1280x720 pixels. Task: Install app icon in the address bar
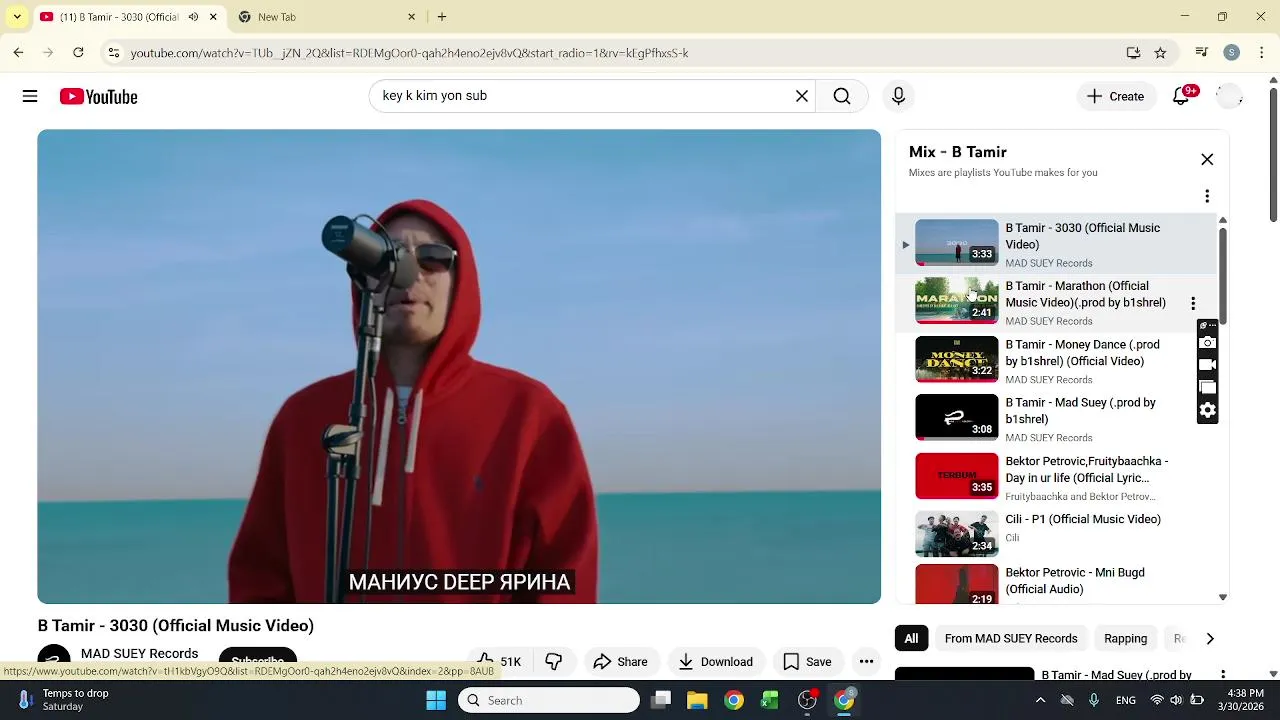click(x=1133, y=53)
